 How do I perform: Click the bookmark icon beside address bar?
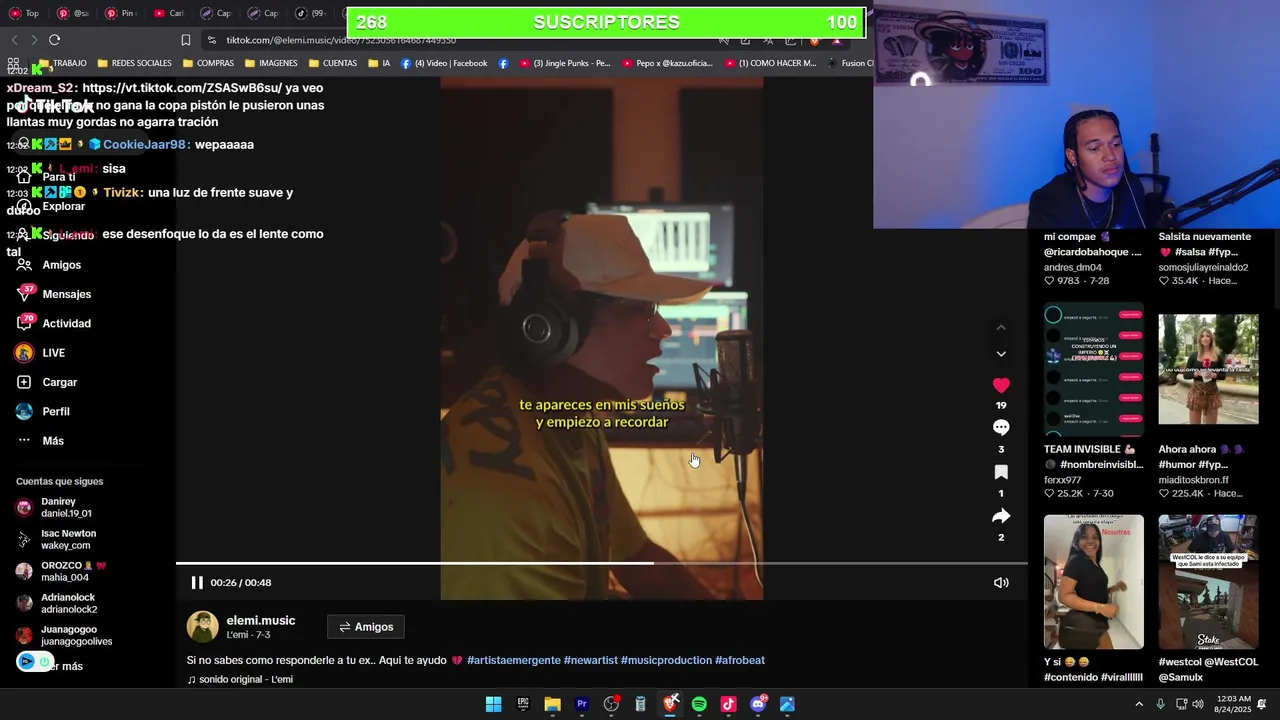(x=186, y=40)
